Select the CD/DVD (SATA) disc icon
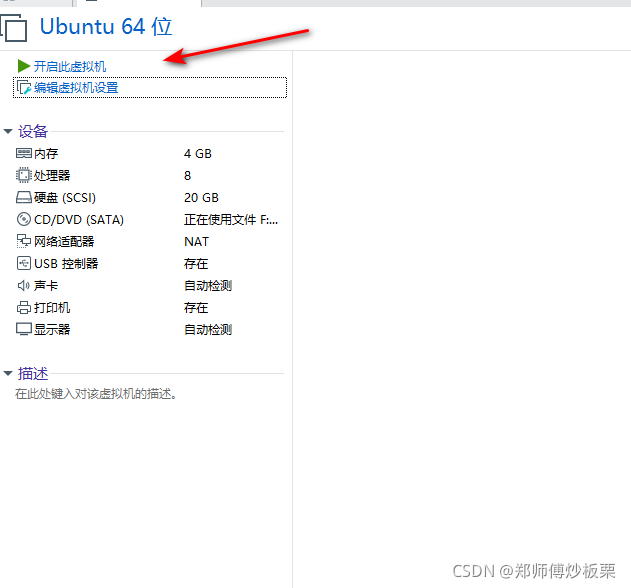This screenshot has width=631, height=588. click(24, 219)
